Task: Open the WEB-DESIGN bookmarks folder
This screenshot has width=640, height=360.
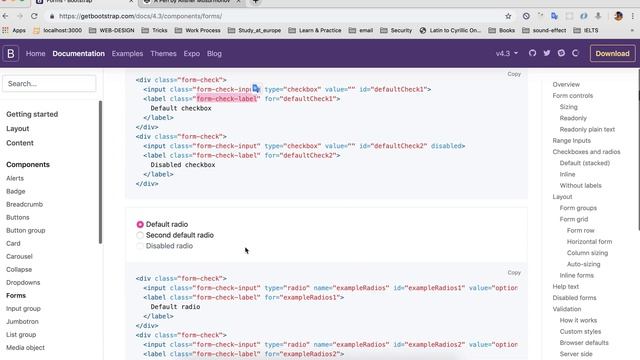Action: [x=111, y=30]
